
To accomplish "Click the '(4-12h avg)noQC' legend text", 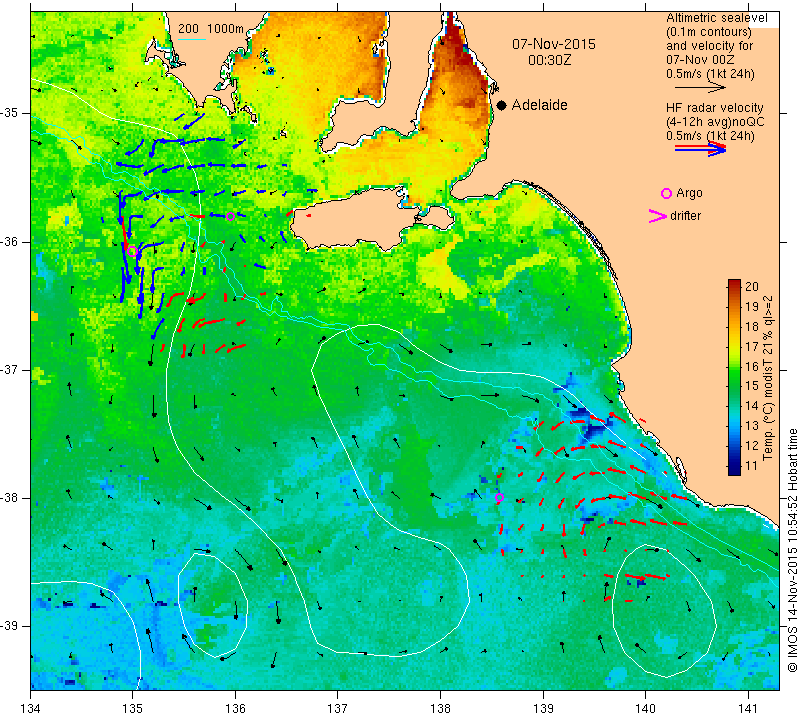I will 715,122.
